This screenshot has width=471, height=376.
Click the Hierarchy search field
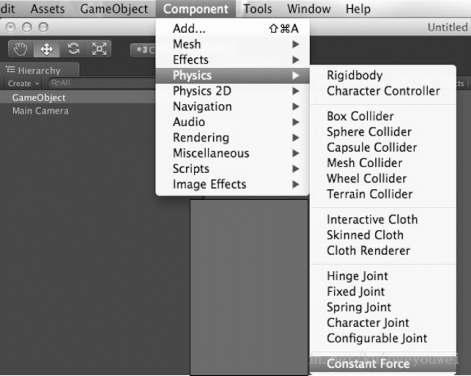(x=102, y=83)
